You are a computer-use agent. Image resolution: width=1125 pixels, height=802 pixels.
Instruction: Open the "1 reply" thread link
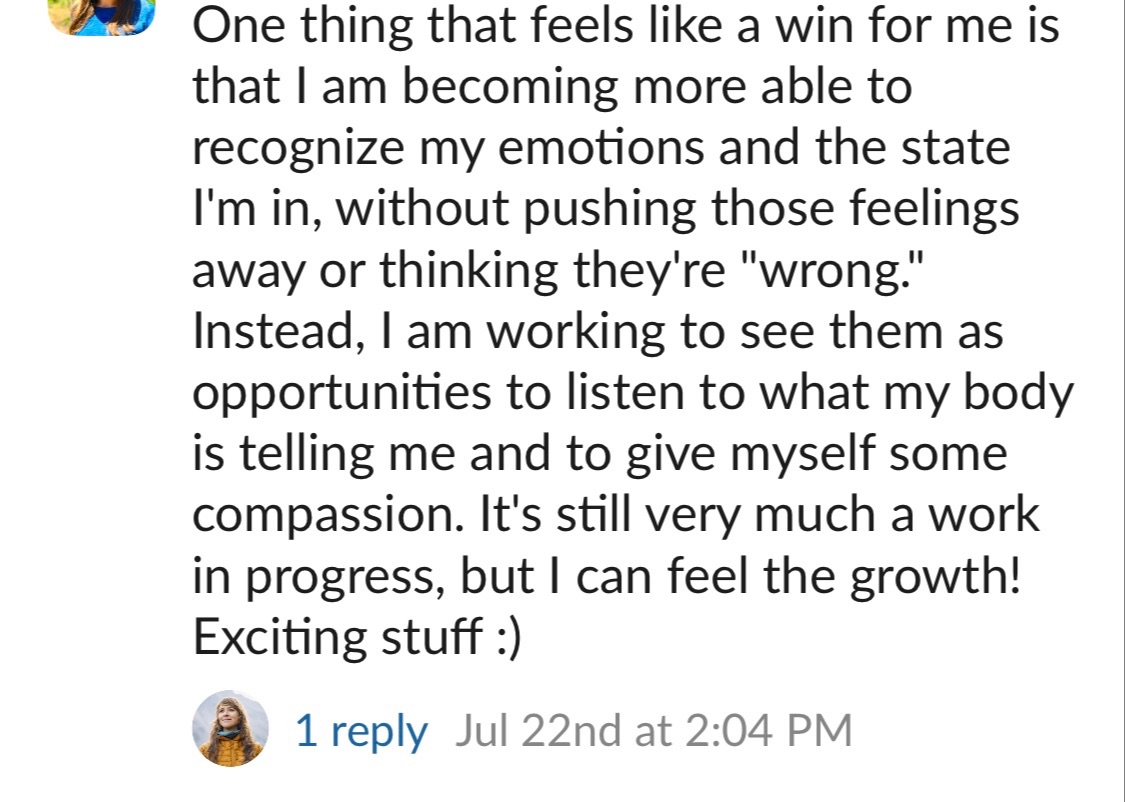[x=361, y=731]
